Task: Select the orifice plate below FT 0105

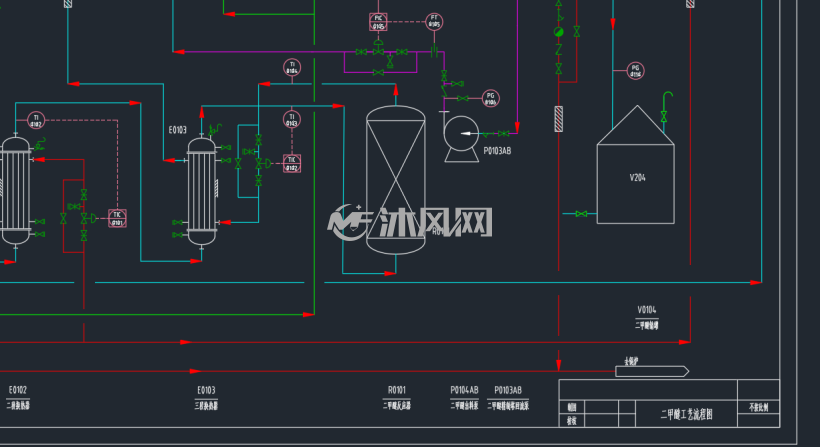Action: (x=434, y=51)
